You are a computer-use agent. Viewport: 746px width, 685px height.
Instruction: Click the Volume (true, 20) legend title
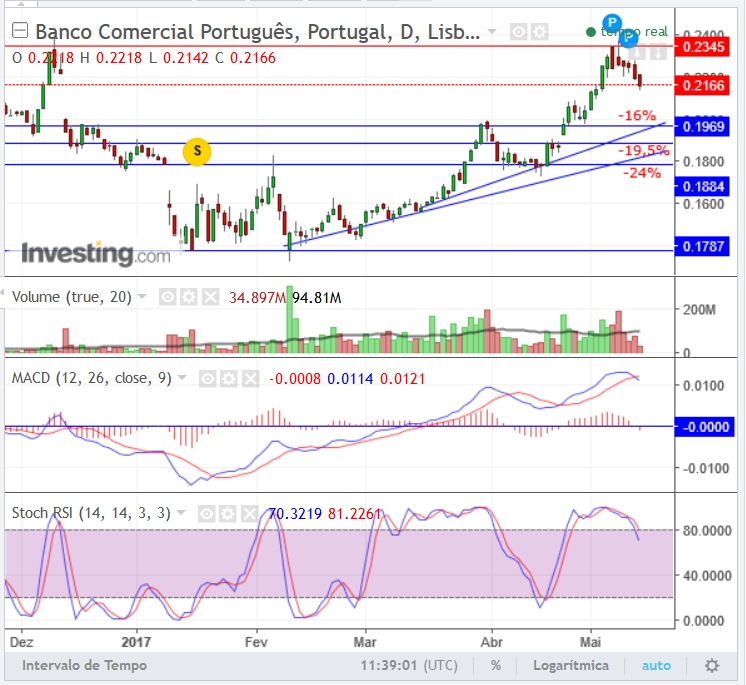(71, 297)
